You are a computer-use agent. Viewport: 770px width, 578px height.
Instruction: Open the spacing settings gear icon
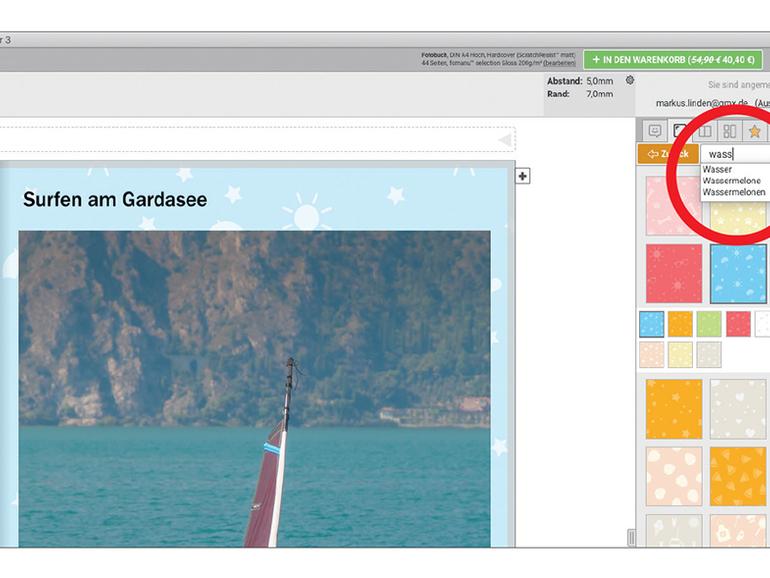(x=630, y=80)
